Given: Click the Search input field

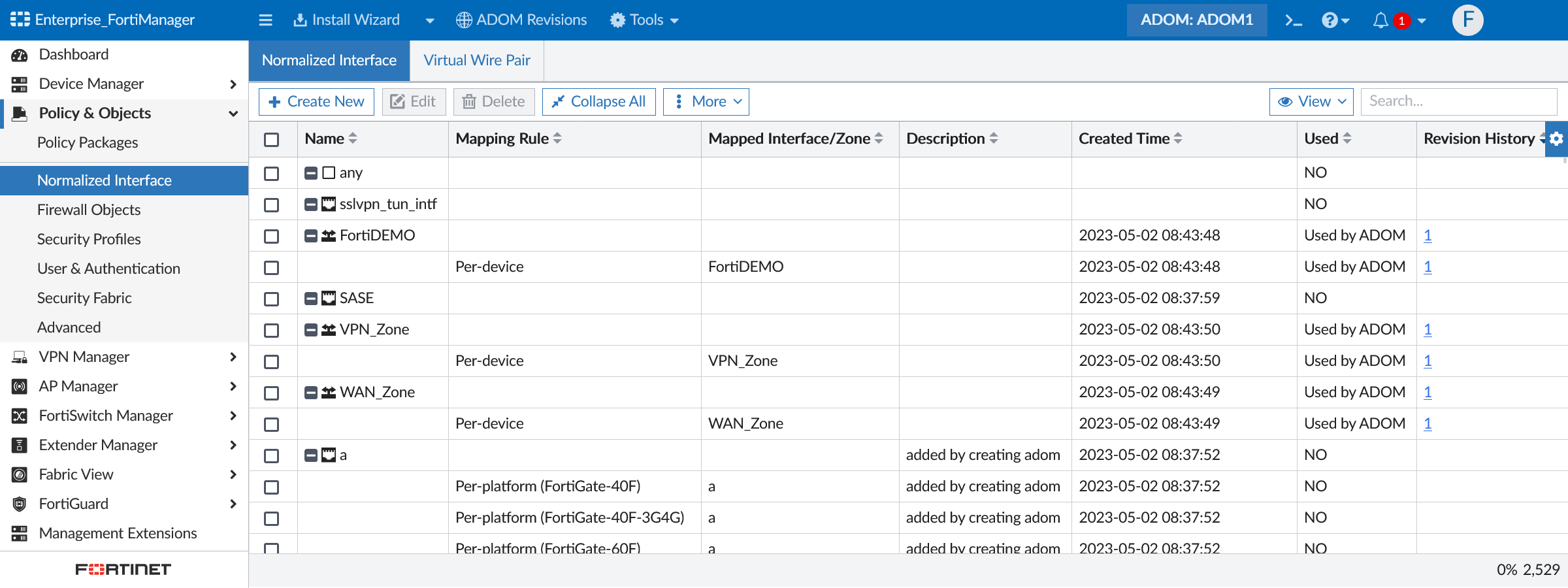Looking at the screenshot, I should coord(1458,101).
